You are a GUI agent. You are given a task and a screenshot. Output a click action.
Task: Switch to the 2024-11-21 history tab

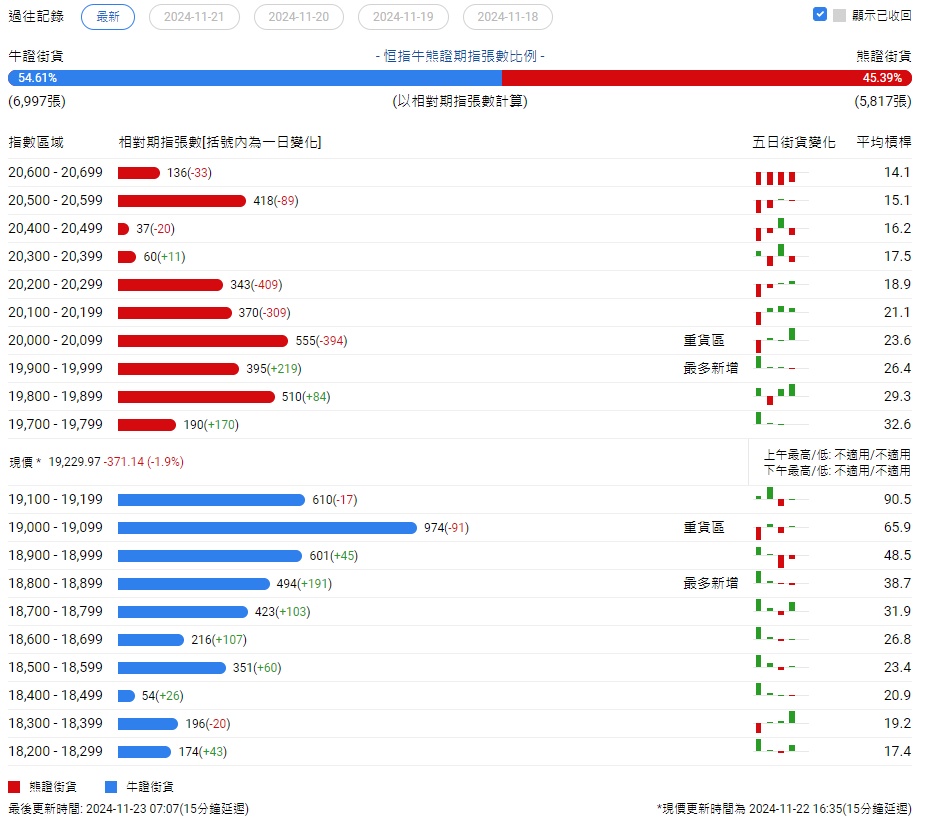click(194, 17)
